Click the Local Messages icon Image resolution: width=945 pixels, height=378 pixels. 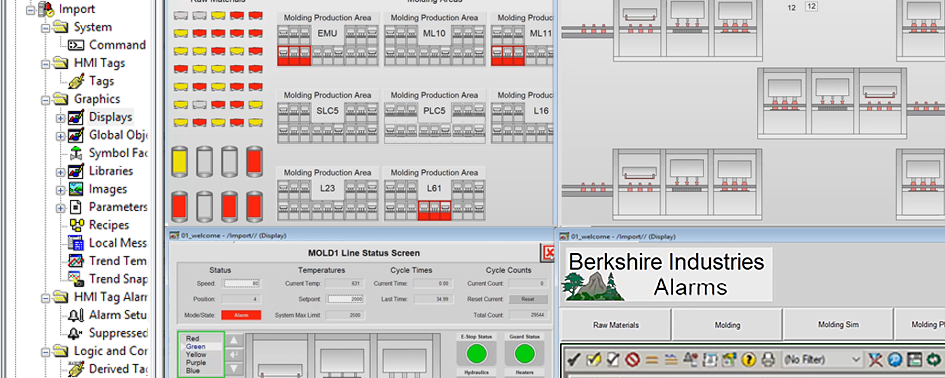point(77,243)
